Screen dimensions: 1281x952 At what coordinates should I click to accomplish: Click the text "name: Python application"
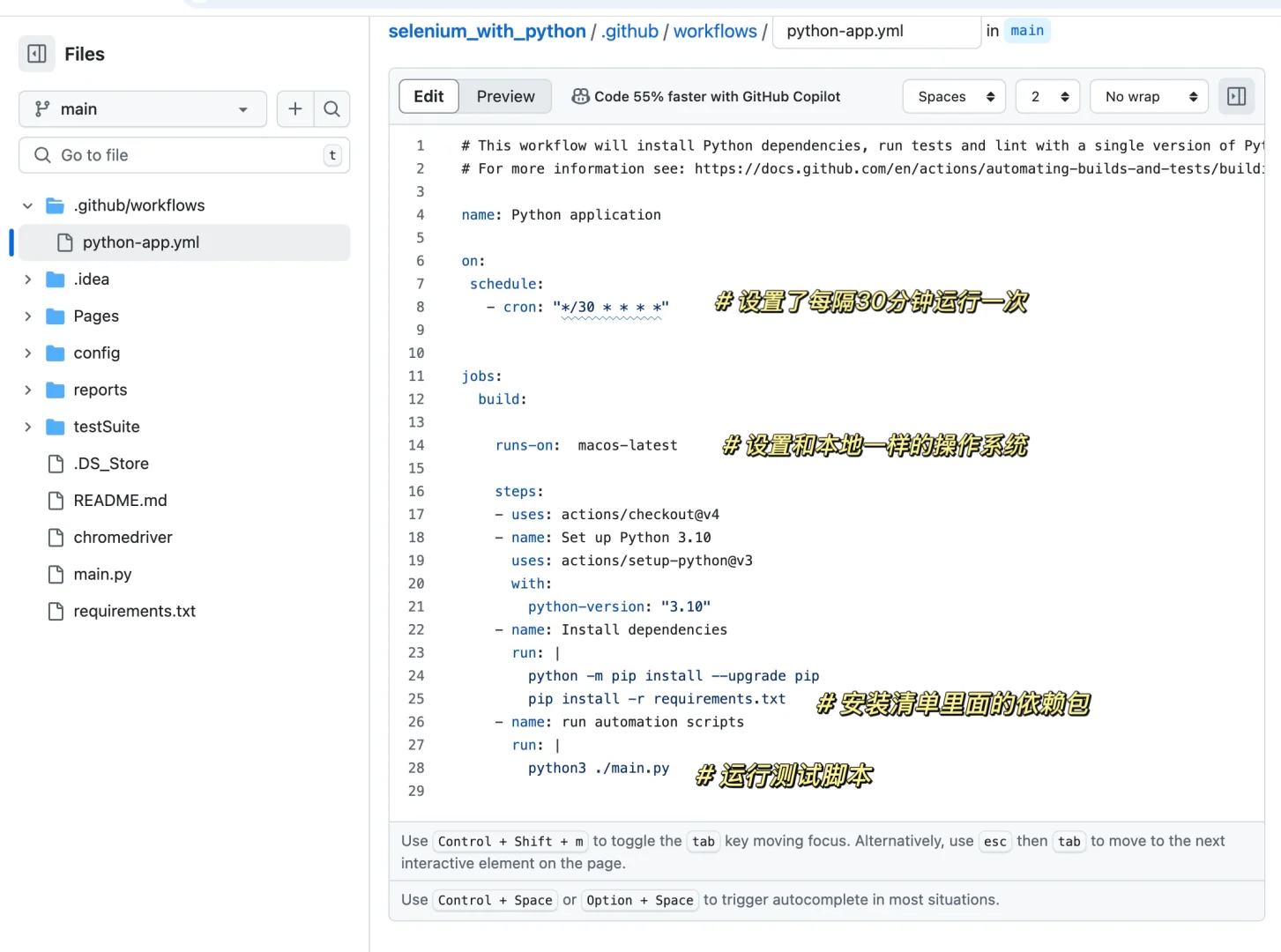(561, 215)
